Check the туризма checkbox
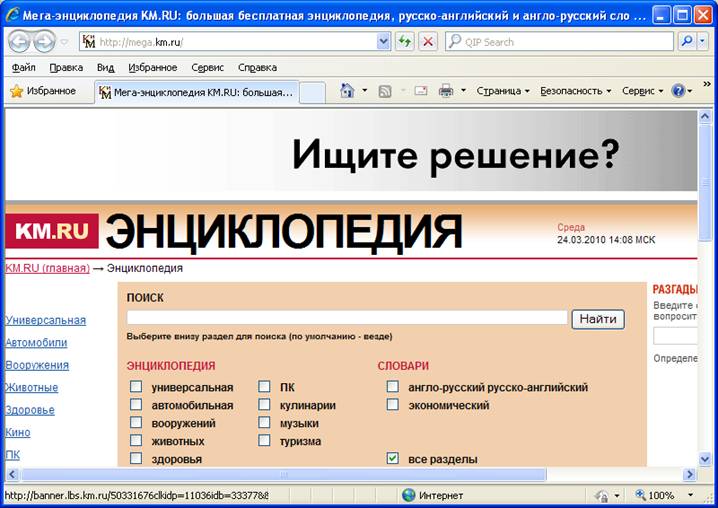 point(264,440)
